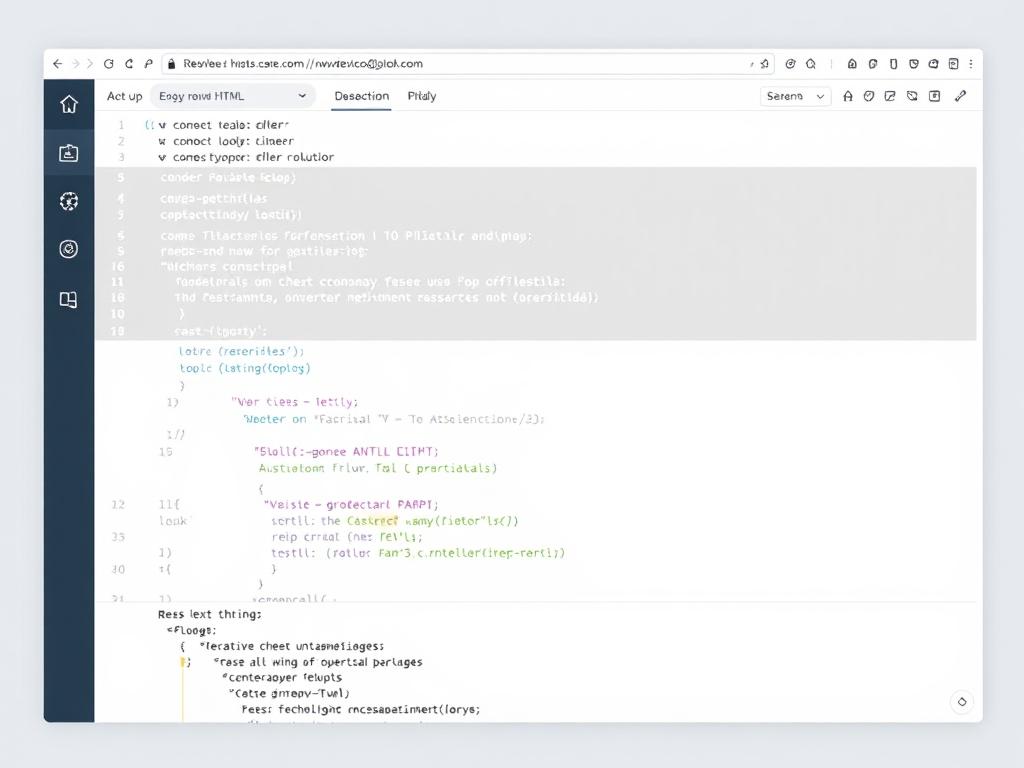
Task: Expand the 'Serena' dropdown
Action: (x=795, y=97)
